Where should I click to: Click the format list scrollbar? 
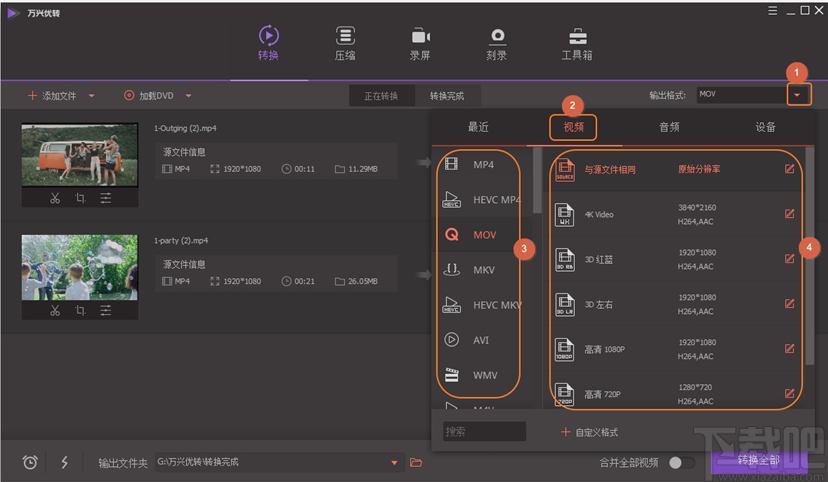(x=537, y=179)
